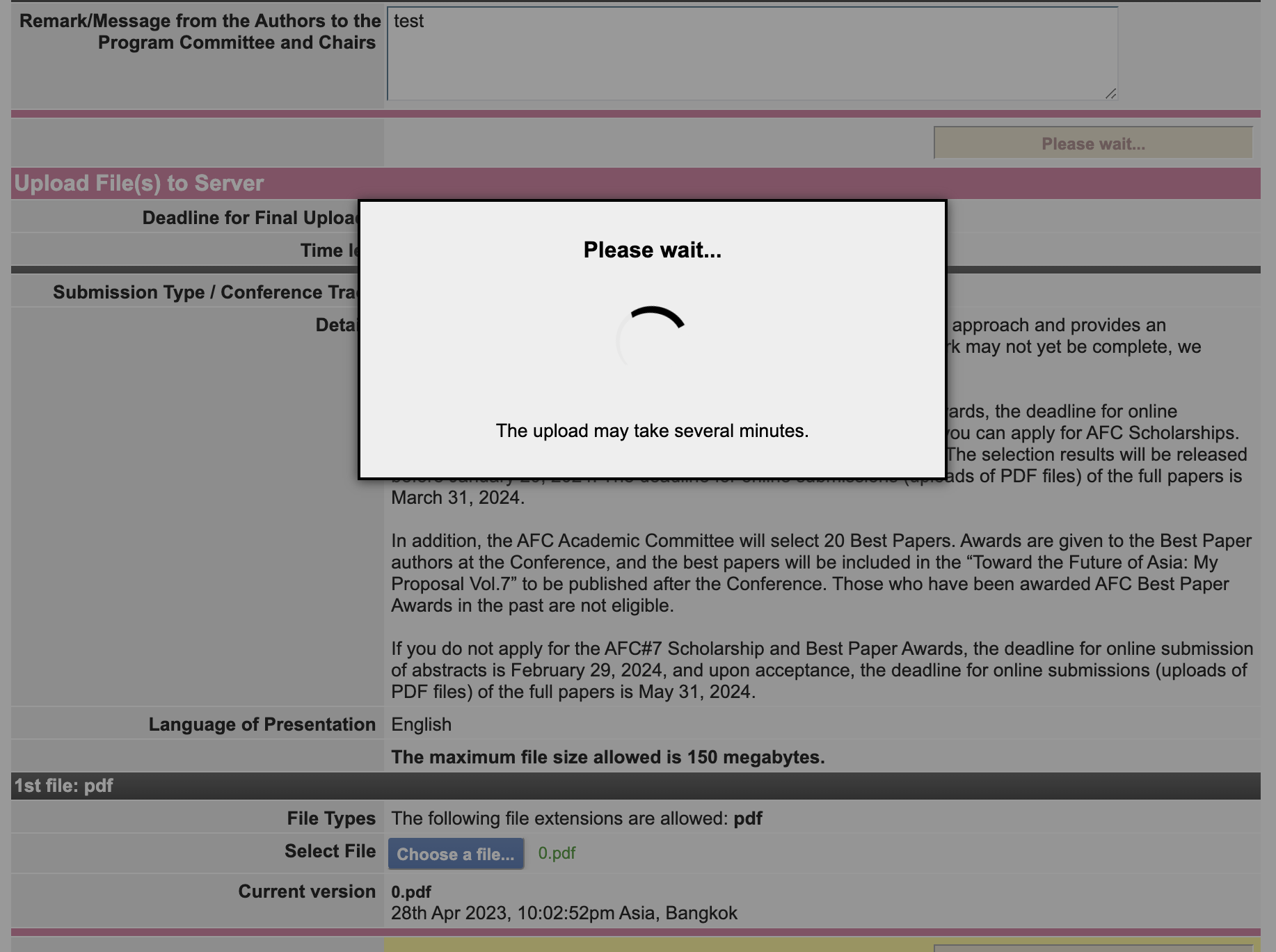Click the 'Upload File(s) to Server' section header
The image size is (1276, 952).
[x=636, y=183]
